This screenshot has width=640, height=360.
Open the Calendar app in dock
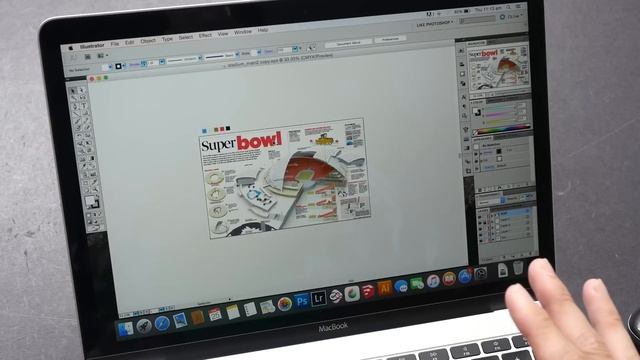point(215,314)
